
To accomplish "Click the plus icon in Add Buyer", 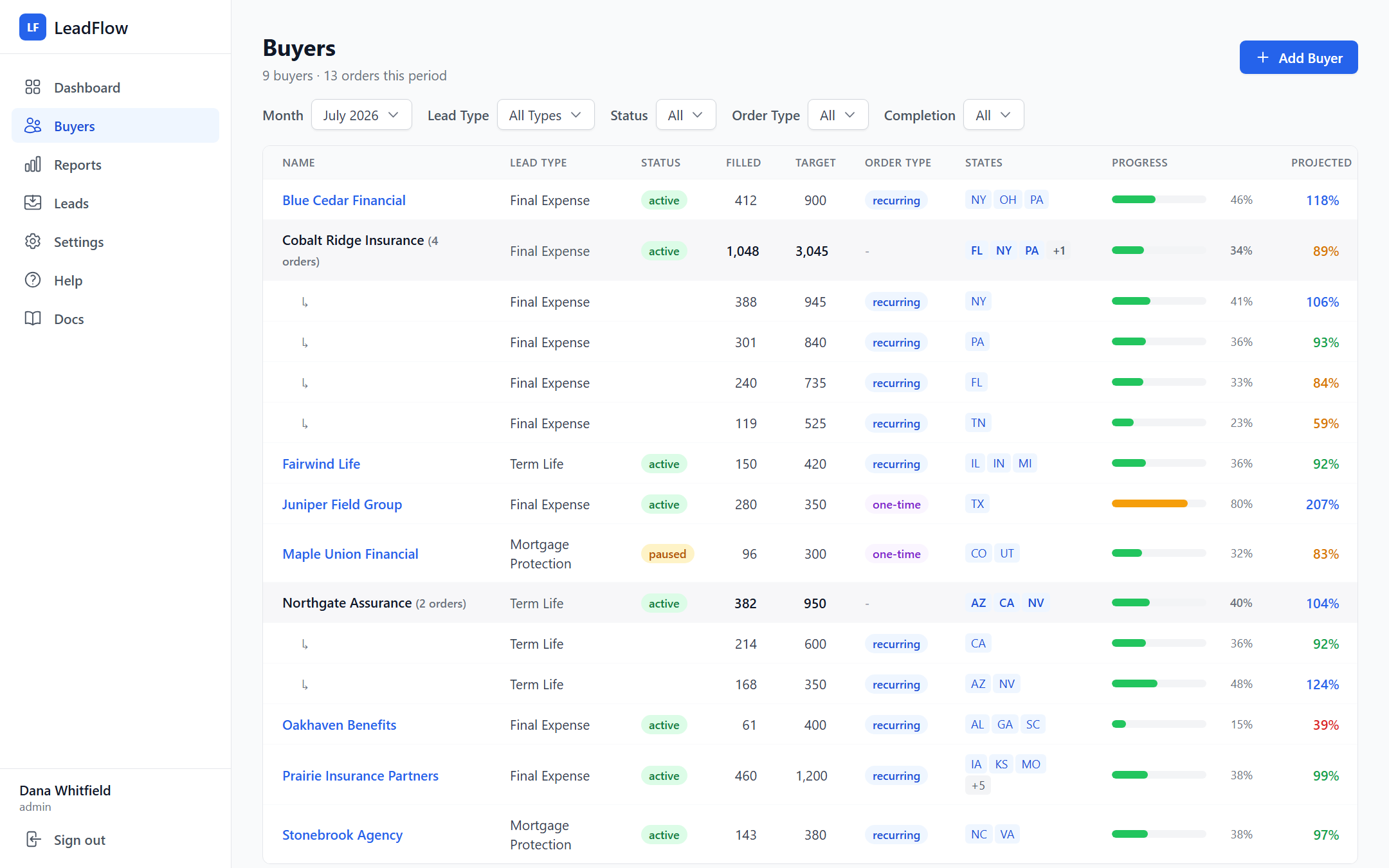I will click(x=1263, y=58).
